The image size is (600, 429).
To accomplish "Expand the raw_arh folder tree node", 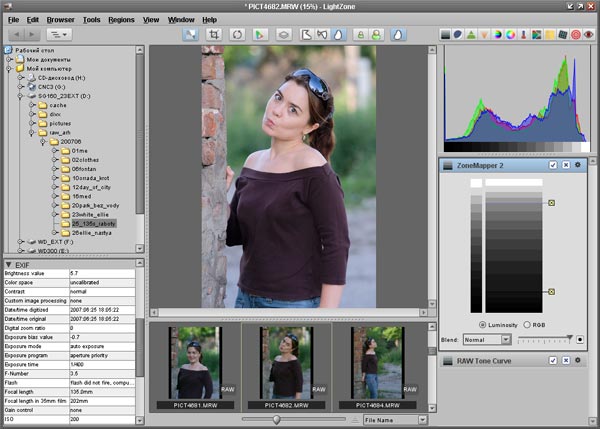I will click(33, 132).
